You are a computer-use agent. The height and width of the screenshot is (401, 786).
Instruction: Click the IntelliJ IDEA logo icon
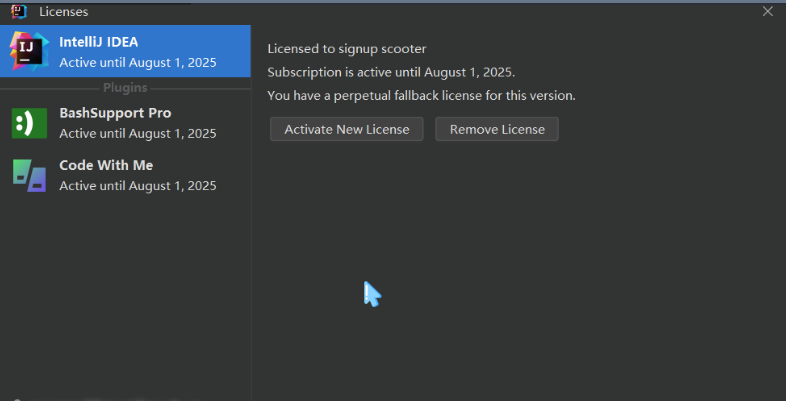29,51
